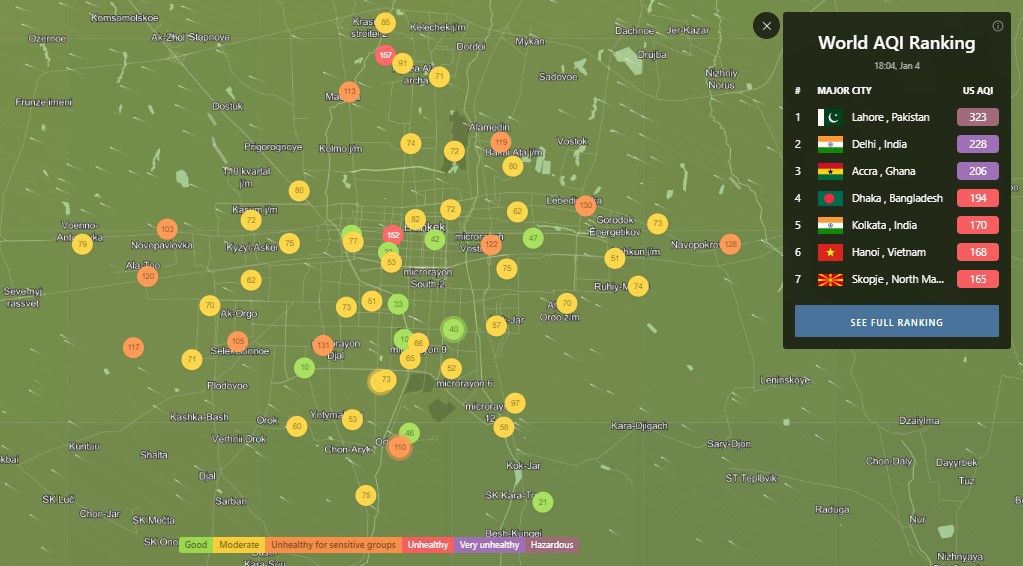Select the orange 117 AQI station marker
1023x566 pixels.
point(133,348)
